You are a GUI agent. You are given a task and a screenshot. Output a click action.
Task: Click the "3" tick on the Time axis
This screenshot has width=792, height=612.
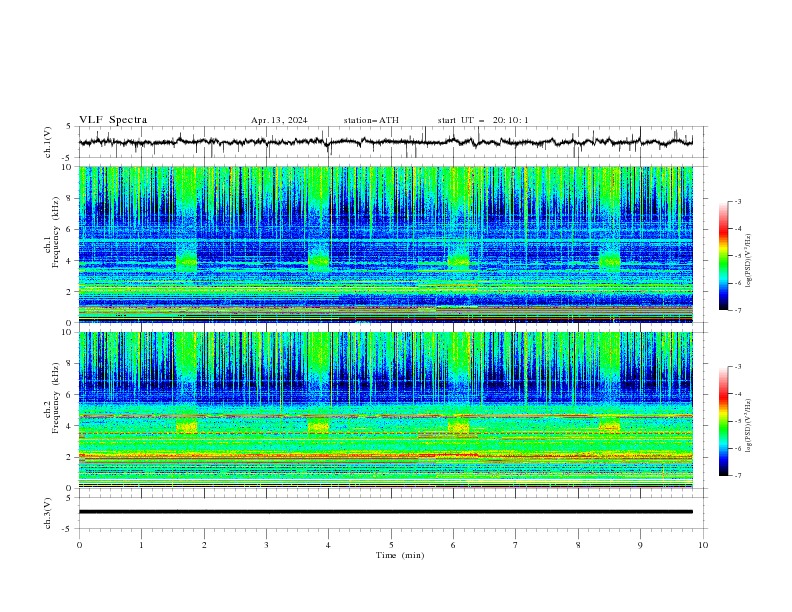click(x=266, y=545)
